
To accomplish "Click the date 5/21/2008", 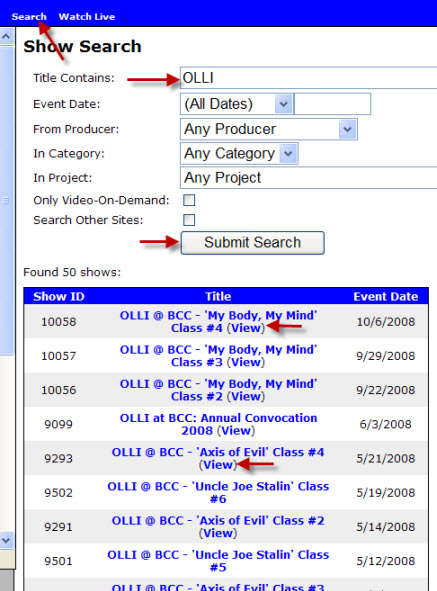I will coord(386,459).
